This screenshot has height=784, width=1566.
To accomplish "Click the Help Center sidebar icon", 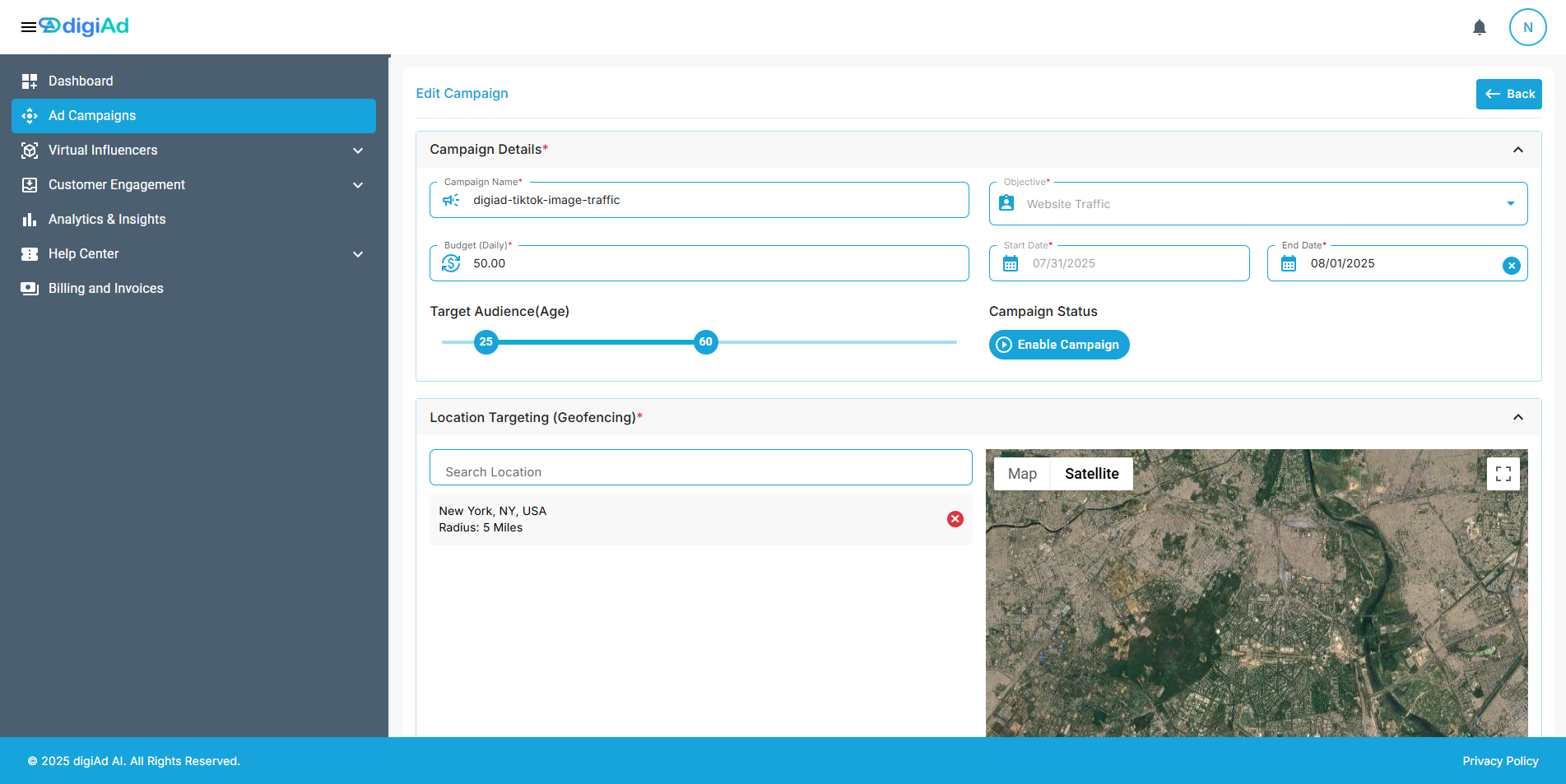I will [x=30, y=254].
